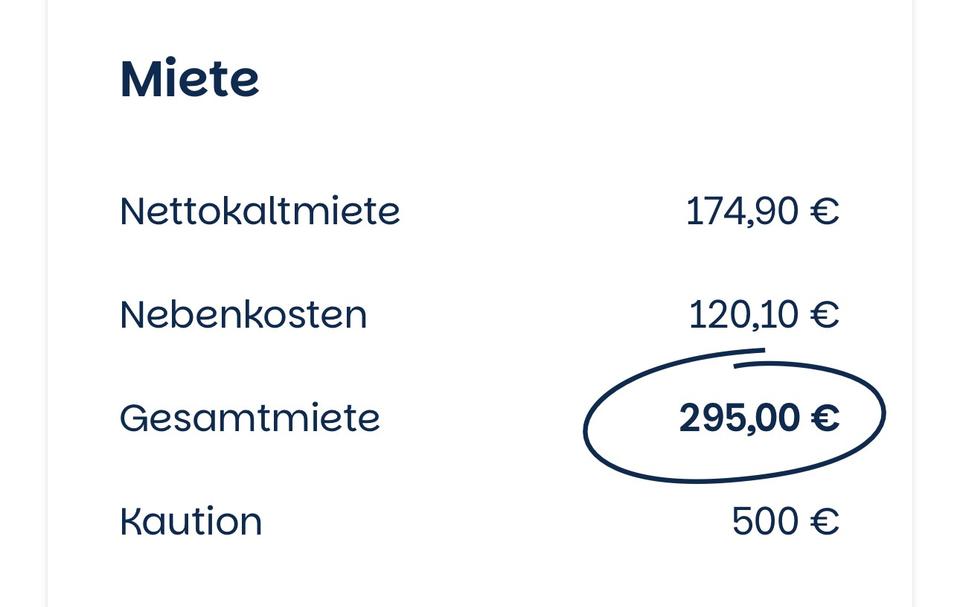Tap the euro sign after 120,10

824,315
